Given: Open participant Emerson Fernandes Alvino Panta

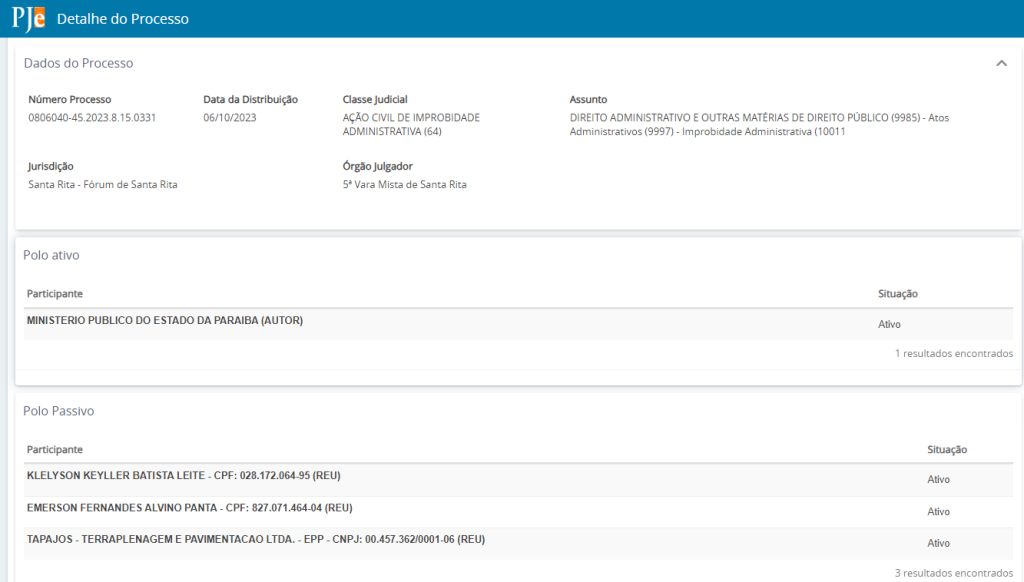Looking at the screenshot, I should coord(189,508).
